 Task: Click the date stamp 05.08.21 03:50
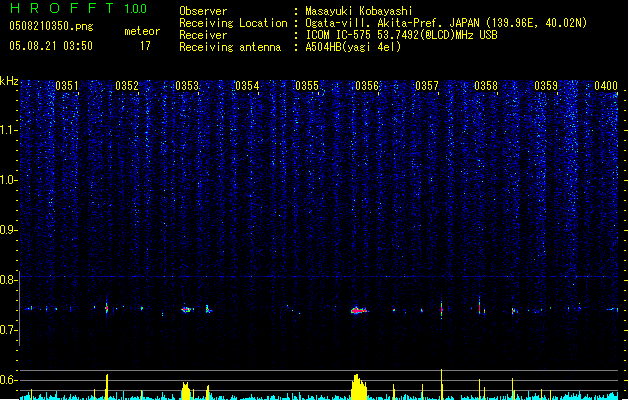click(x=51, y=46)
